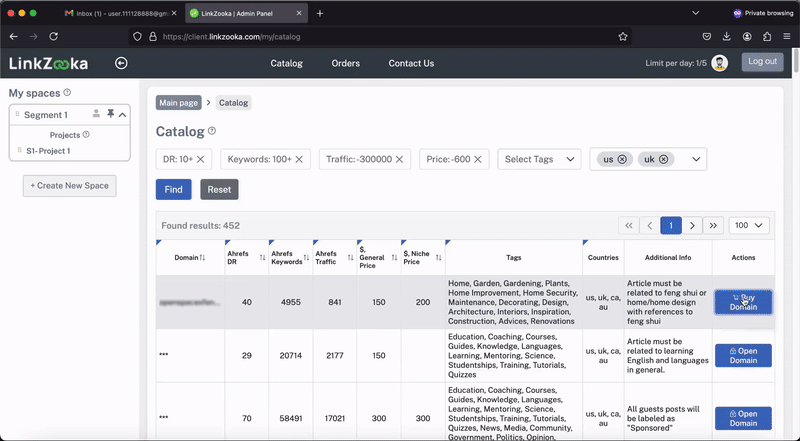Go to the next results page arrow
The height and width of the screenshot is (441, 800).
click(x=692, y=225)
